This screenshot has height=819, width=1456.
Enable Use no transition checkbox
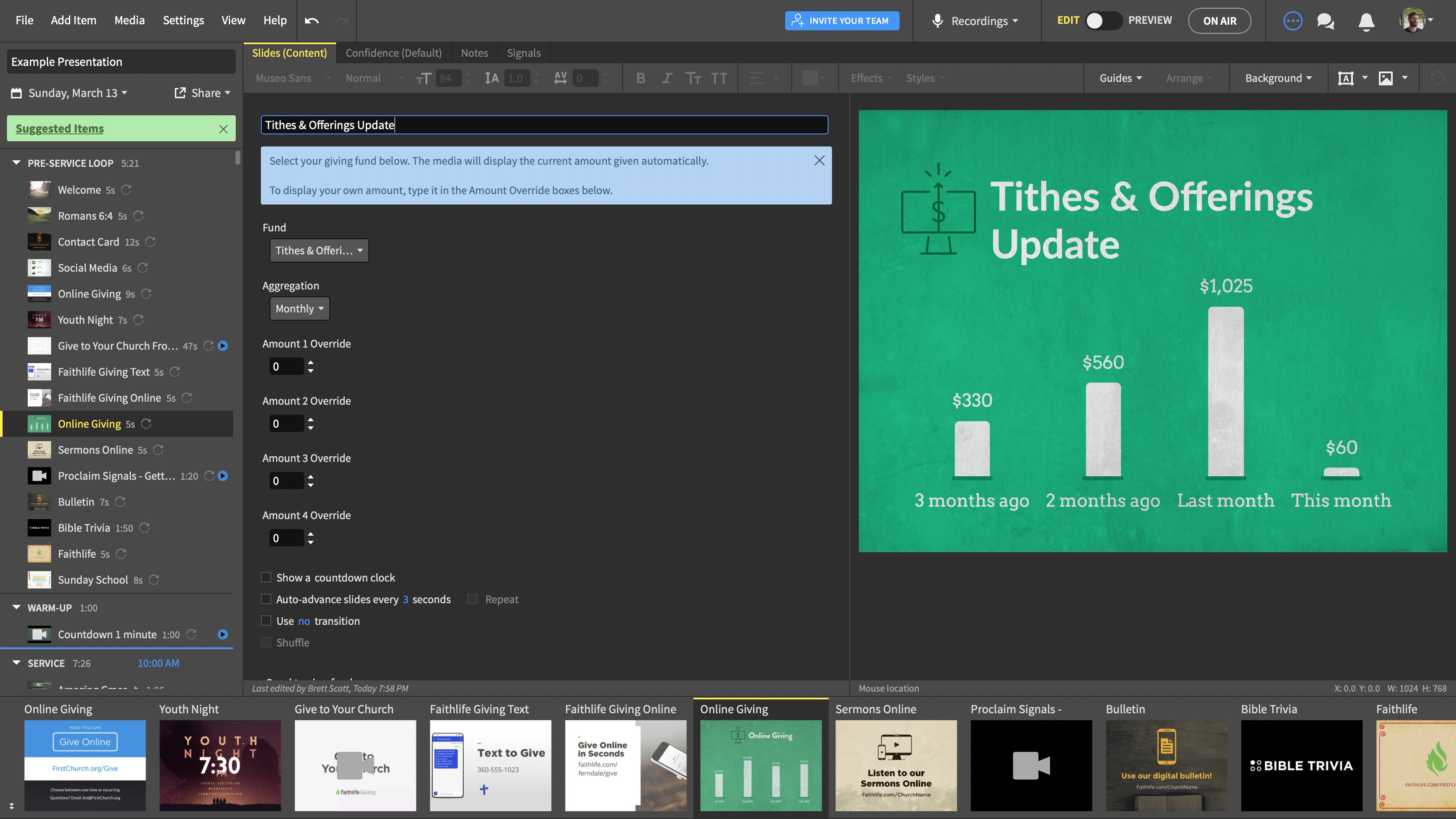(266, 621)
